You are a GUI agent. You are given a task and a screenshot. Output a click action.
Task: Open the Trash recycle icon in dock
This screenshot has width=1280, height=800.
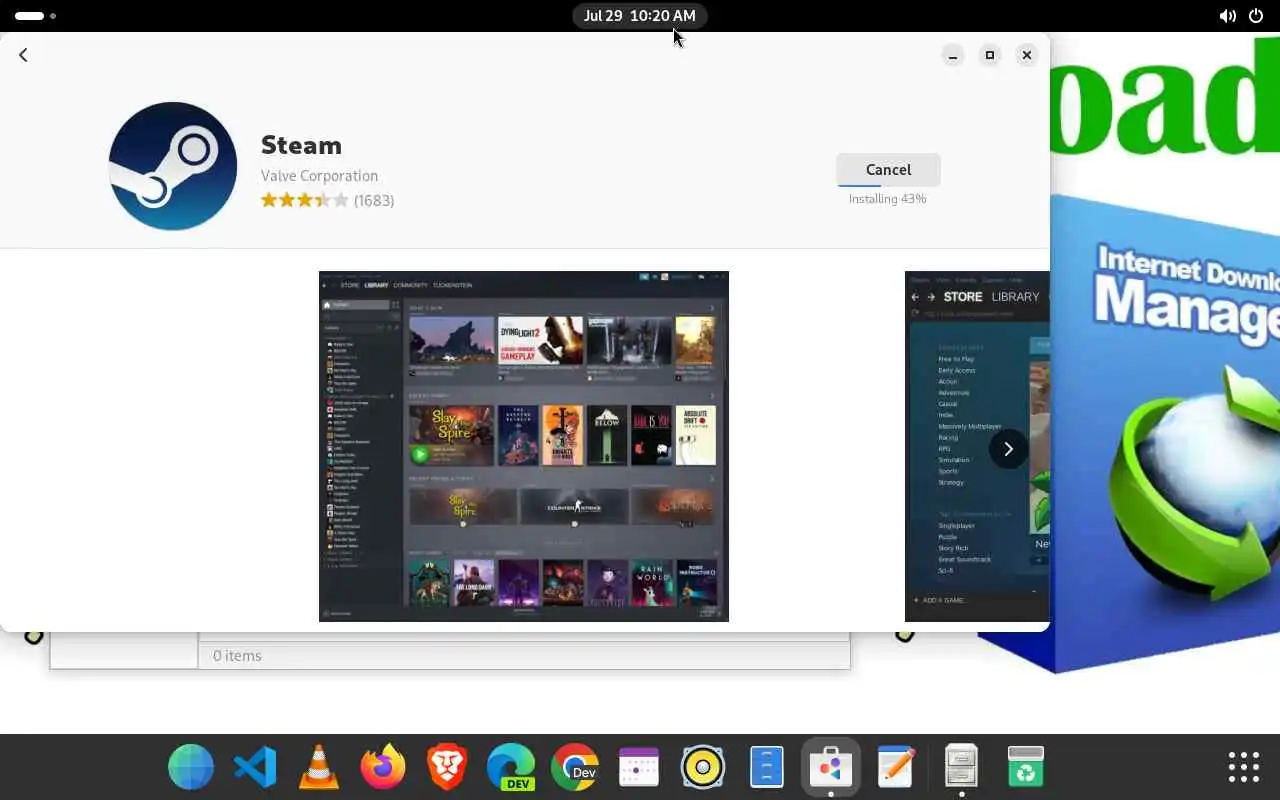pos(1025,768)
